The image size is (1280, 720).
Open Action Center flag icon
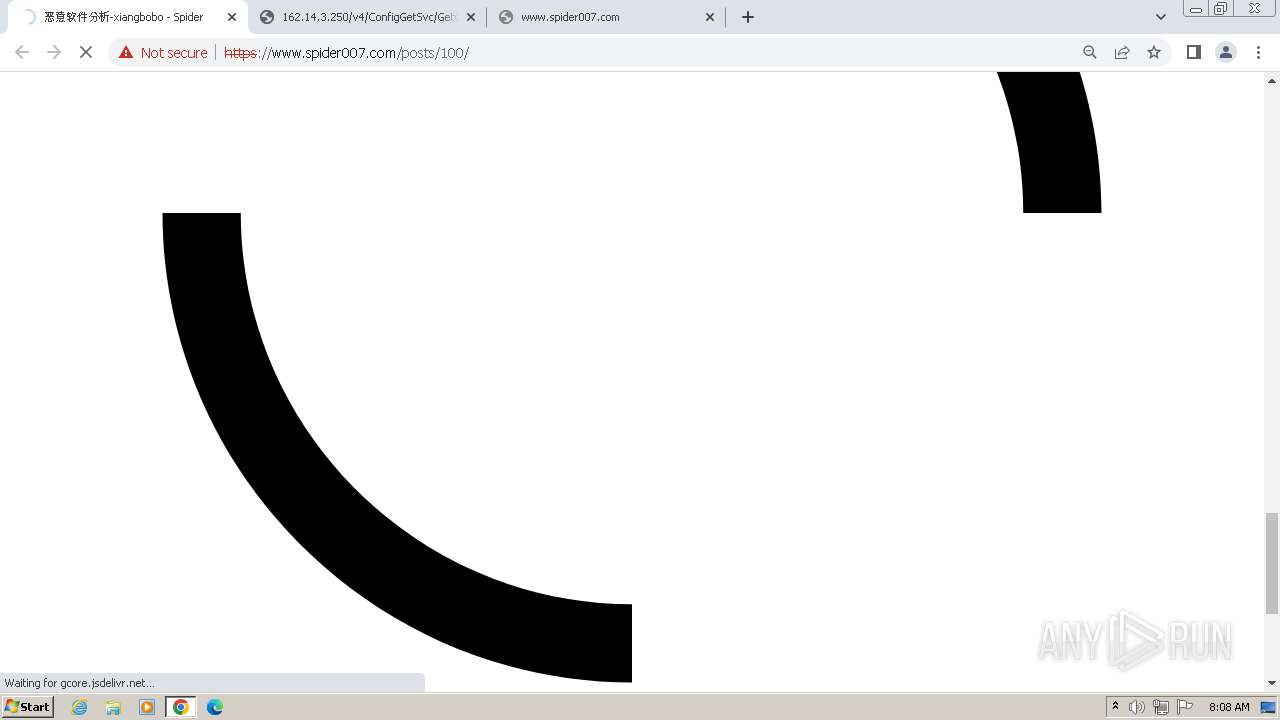pos(1185,707)
